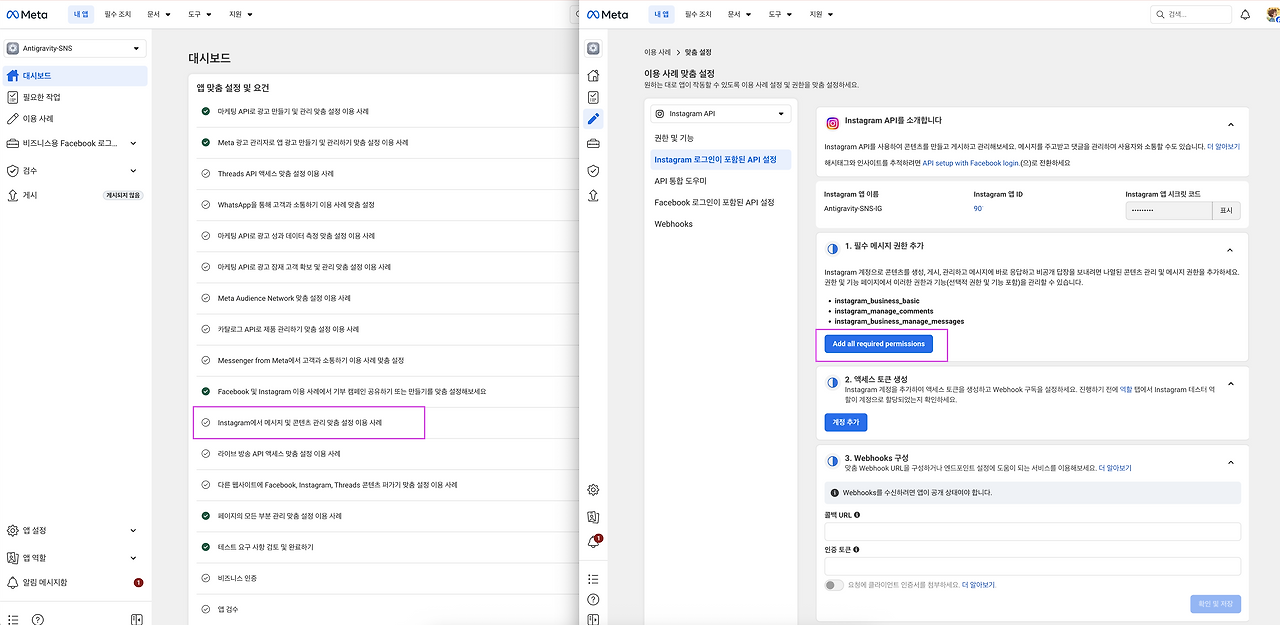The width and height of the screenshot is (1280, 625).
Task: Click the Meta logo in the right window
Action: point(608,15)
